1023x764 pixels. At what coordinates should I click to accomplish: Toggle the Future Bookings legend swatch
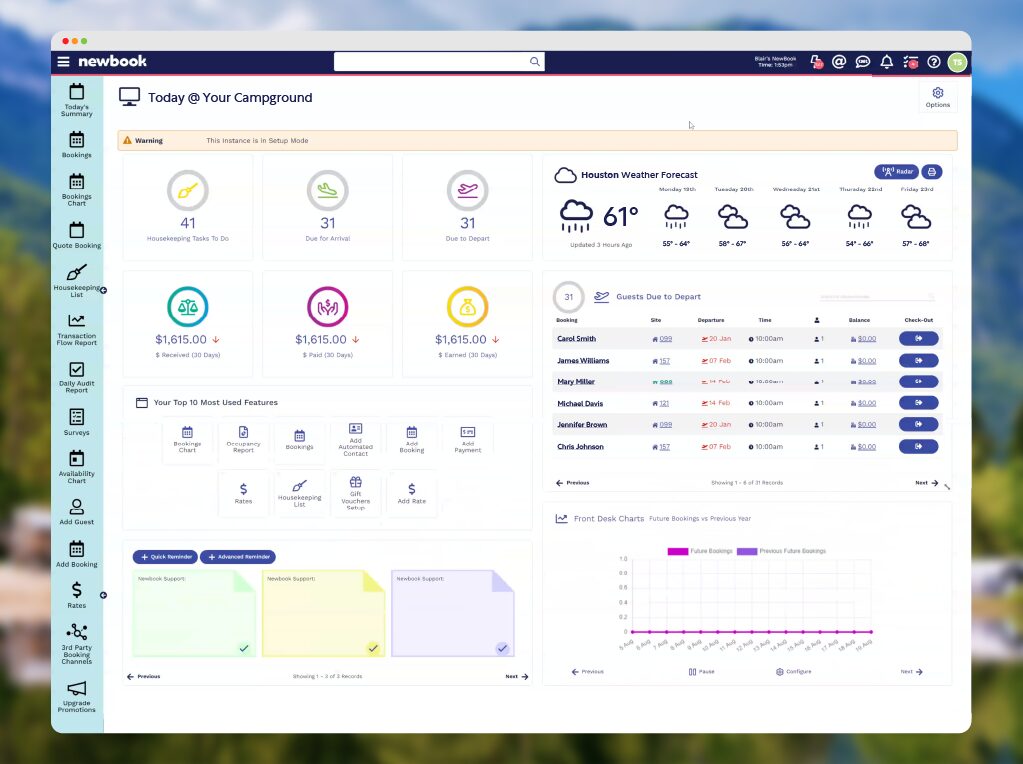(x=678, y=551)
